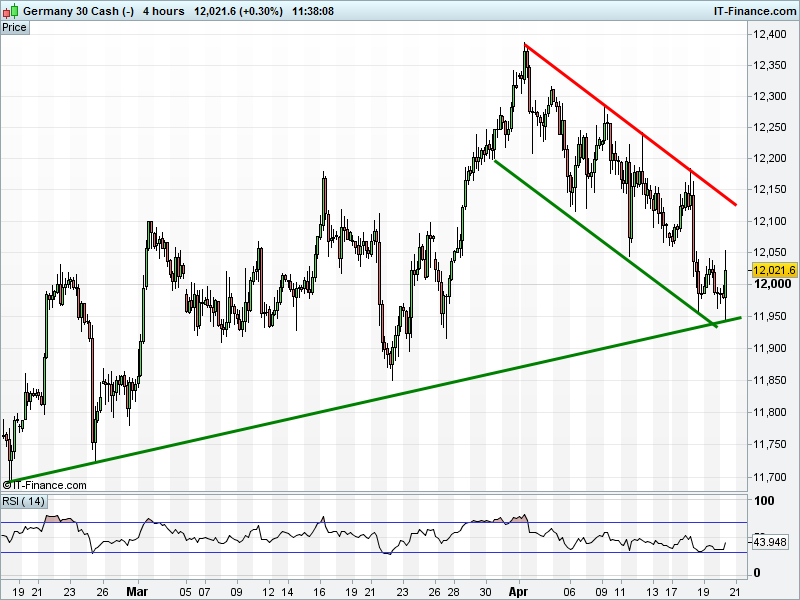The image size is (800, 600).
Task: Click the IT-Finance.com link at top right
Action: tap(755, 11)
